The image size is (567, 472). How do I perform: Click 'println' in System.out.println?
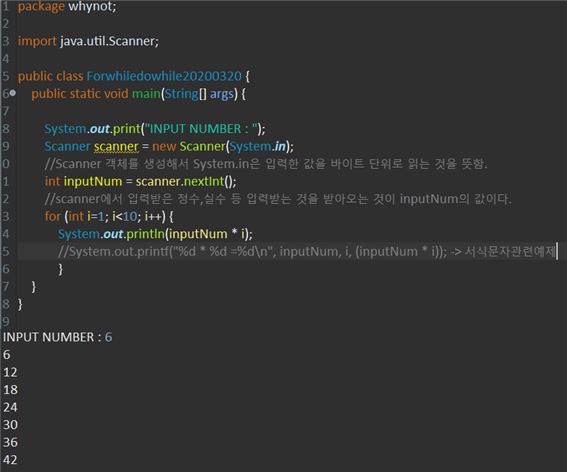coord(146,234)
